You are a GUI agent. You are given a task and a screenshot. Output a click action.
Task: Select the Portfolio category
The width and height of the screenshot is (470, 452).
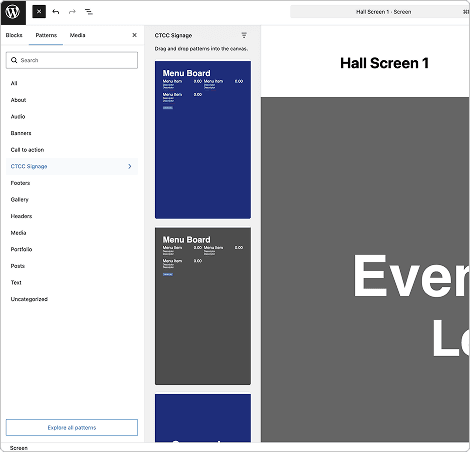[72, 249]
